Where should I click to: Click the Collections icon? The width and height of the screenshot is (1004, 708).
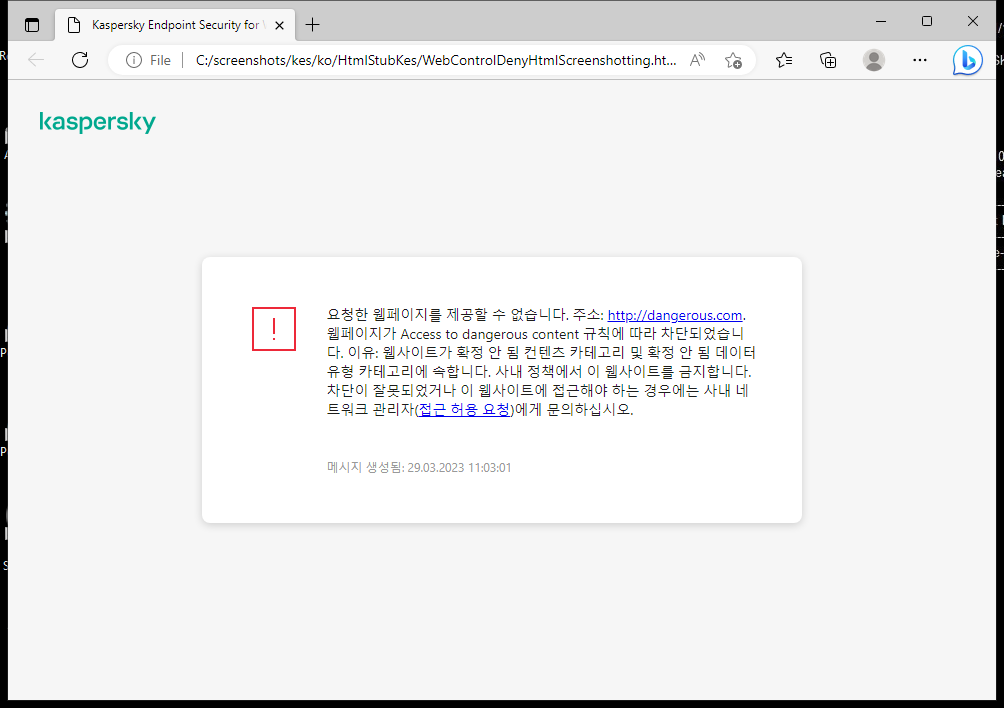click(x=828, y=60)
